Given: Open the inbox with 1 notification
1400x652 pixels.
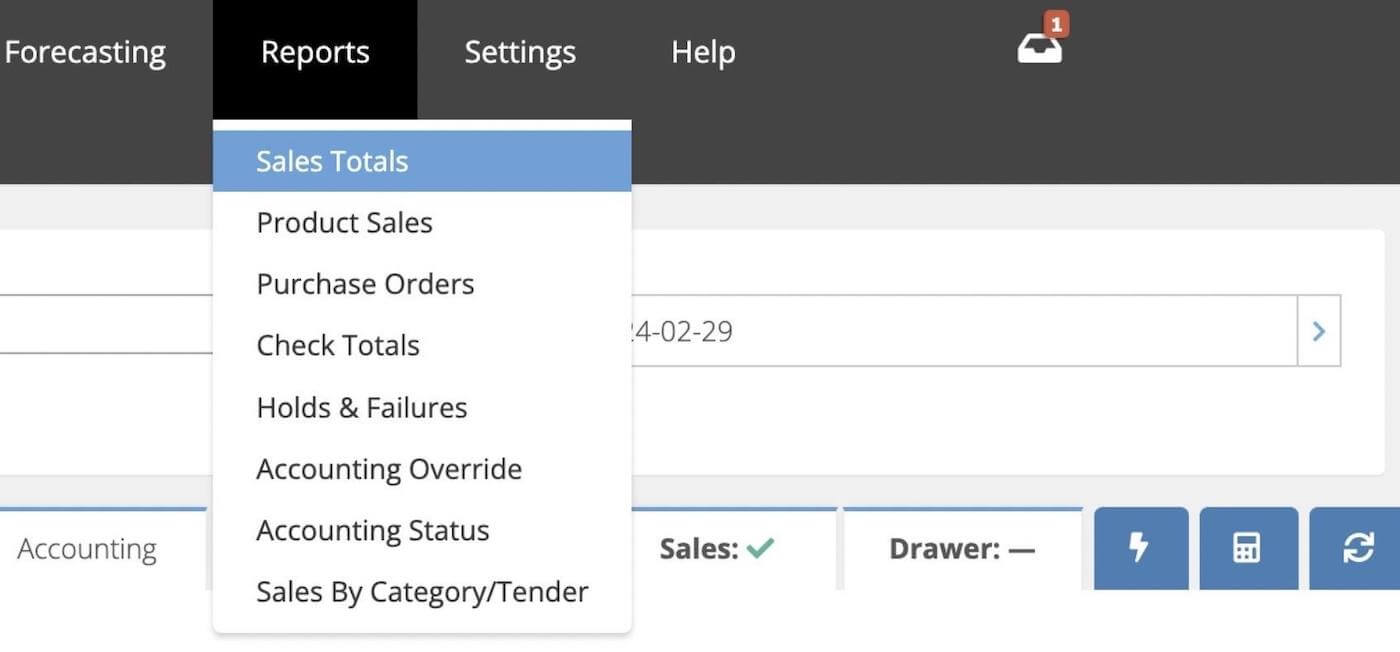Looking at the screenshot, I should pyautogui.click(x=1040, y=47).
